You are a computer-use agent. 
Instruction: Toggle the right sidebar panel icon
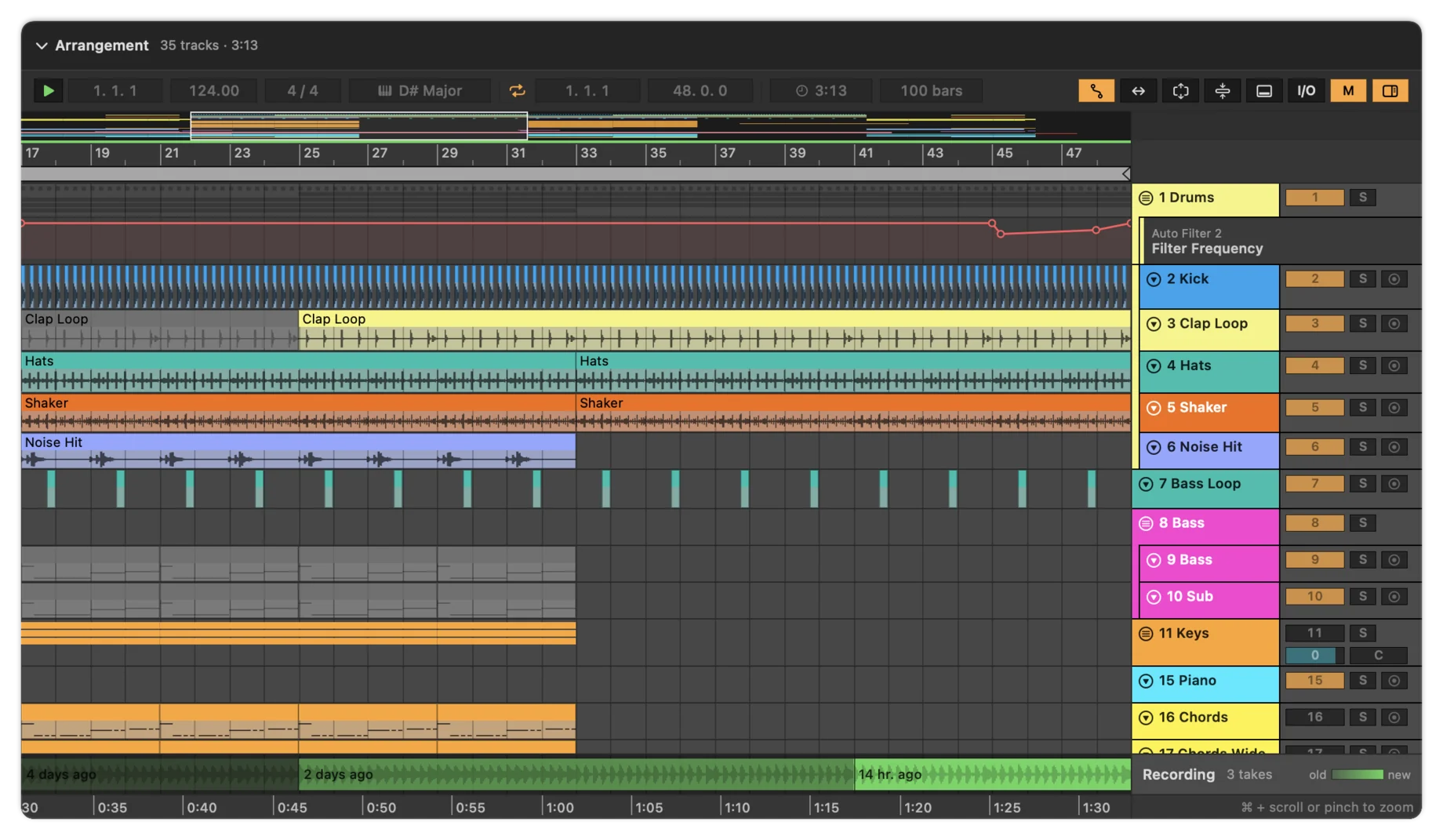1390,91
